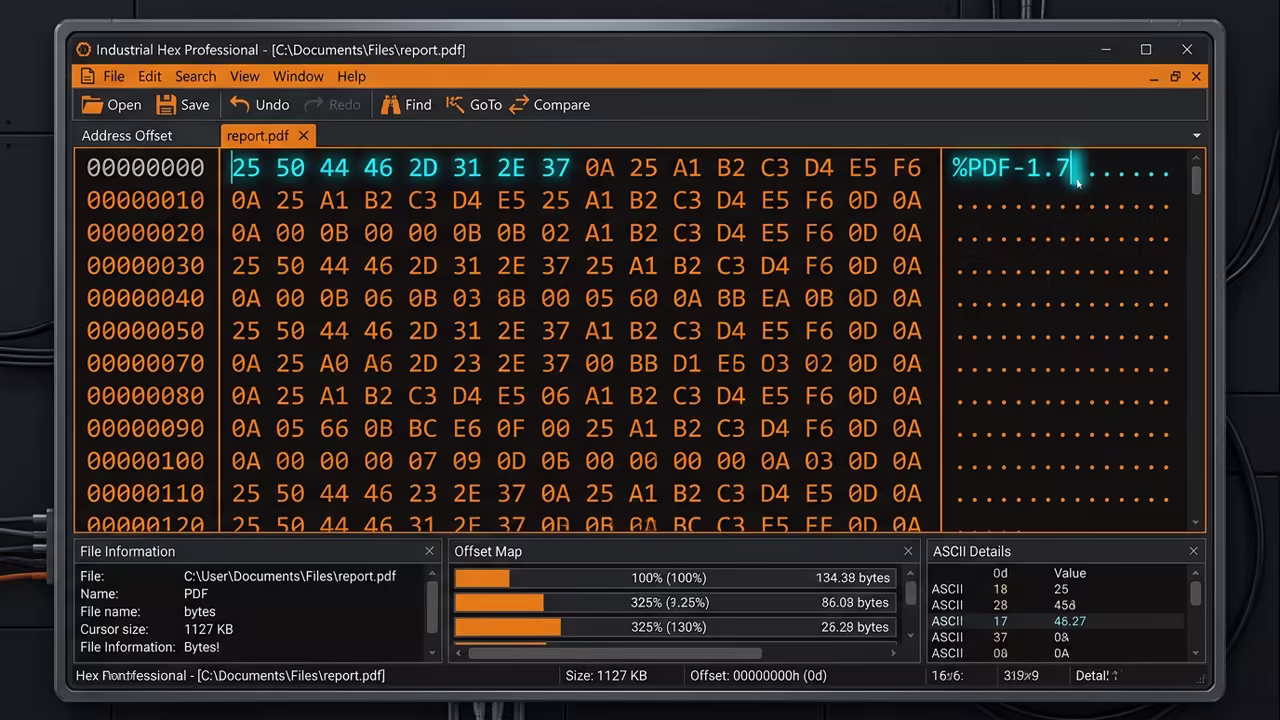This screenshot has width=1280, height=720.
Task: Click address row 00000090
Action: click(x=145, y=428)
